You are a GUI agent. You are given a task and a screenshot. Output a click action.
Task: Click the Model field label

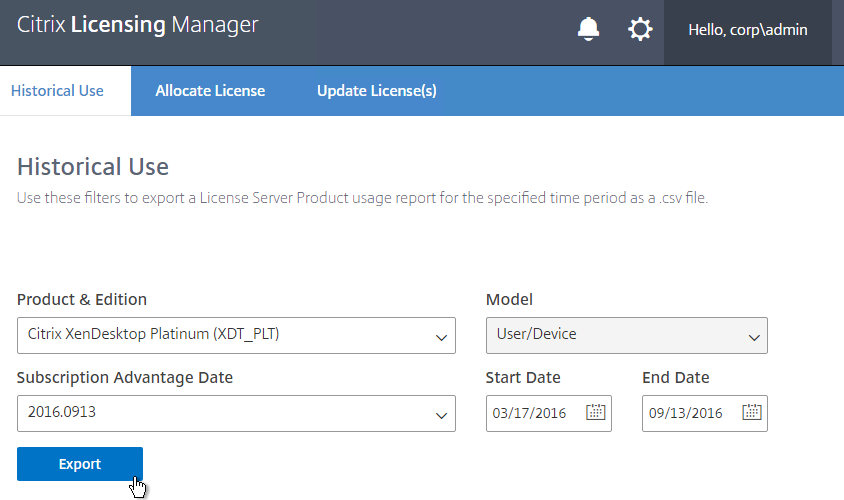(509, 299)
